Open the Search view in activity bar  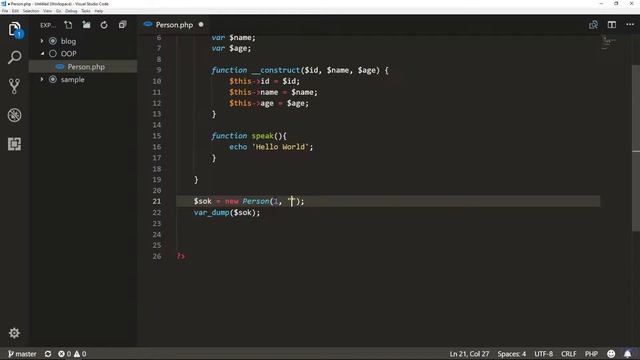[x=14, y=58]
